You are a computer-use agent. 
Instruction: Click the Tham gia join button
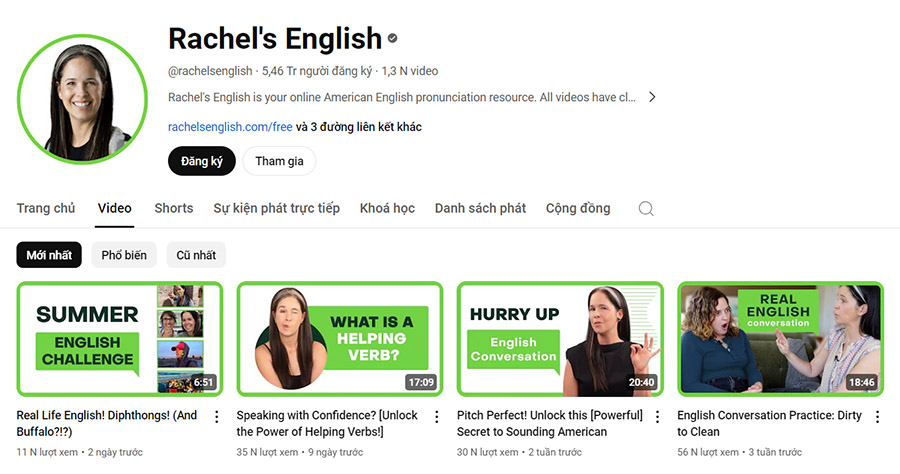coord(280,161)
